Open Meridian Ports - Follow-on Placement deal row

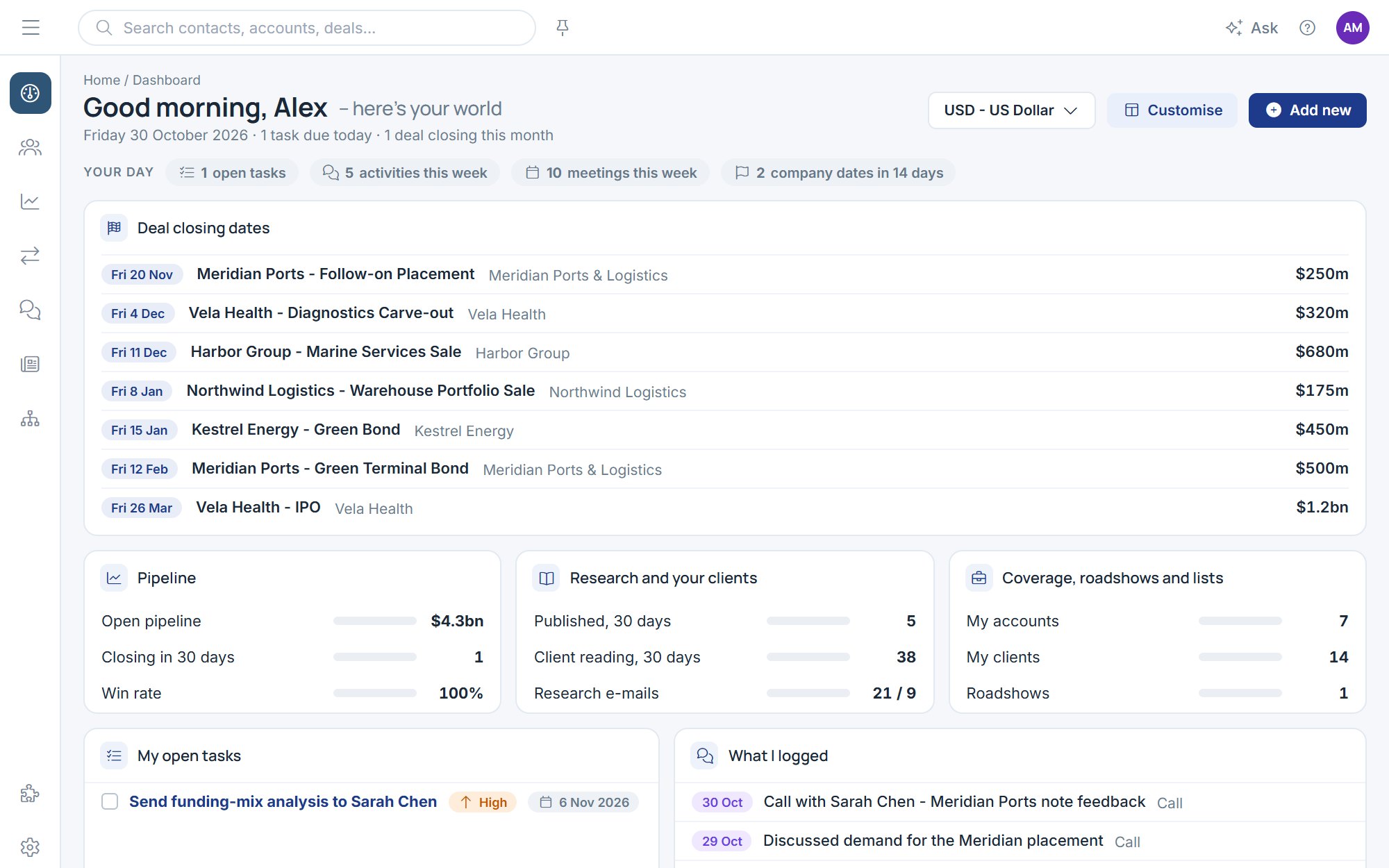coord(725,274)
